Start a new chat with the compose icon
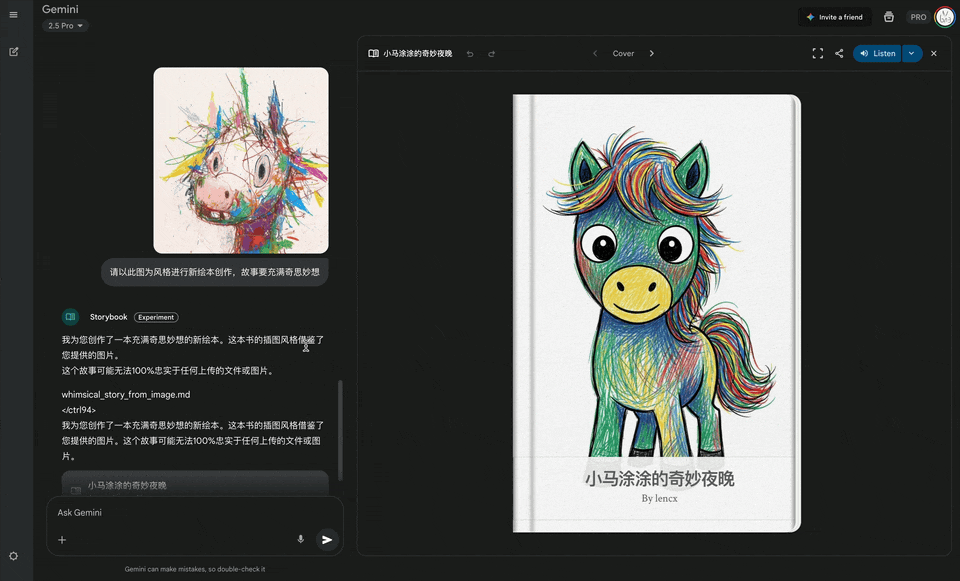This screenshot has height=581, width=960. pyautogui.click(x=13, y=52)
